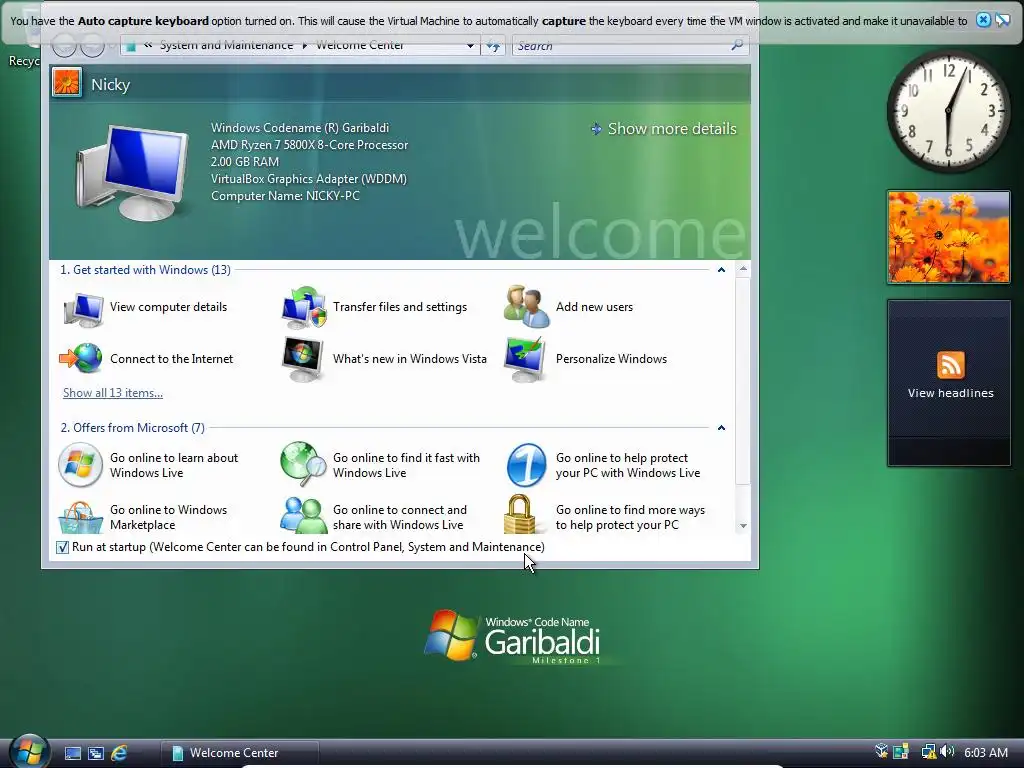Screen dimensions: 1024x768
Task: Click the volume speaker tray icon
Action: (x=947, y=752)
